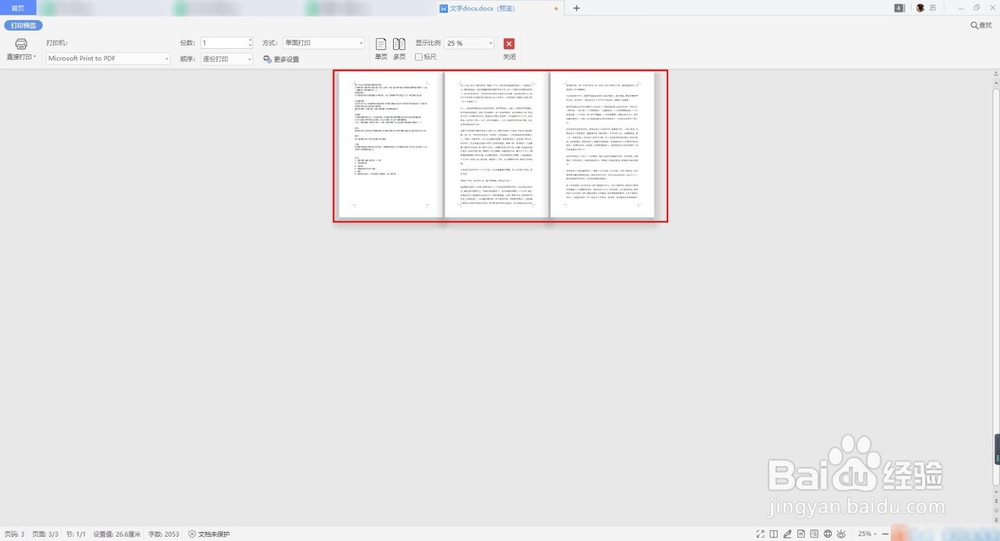Go to the 首页 home tab
1000x541 pixels.
click(18, 8)
